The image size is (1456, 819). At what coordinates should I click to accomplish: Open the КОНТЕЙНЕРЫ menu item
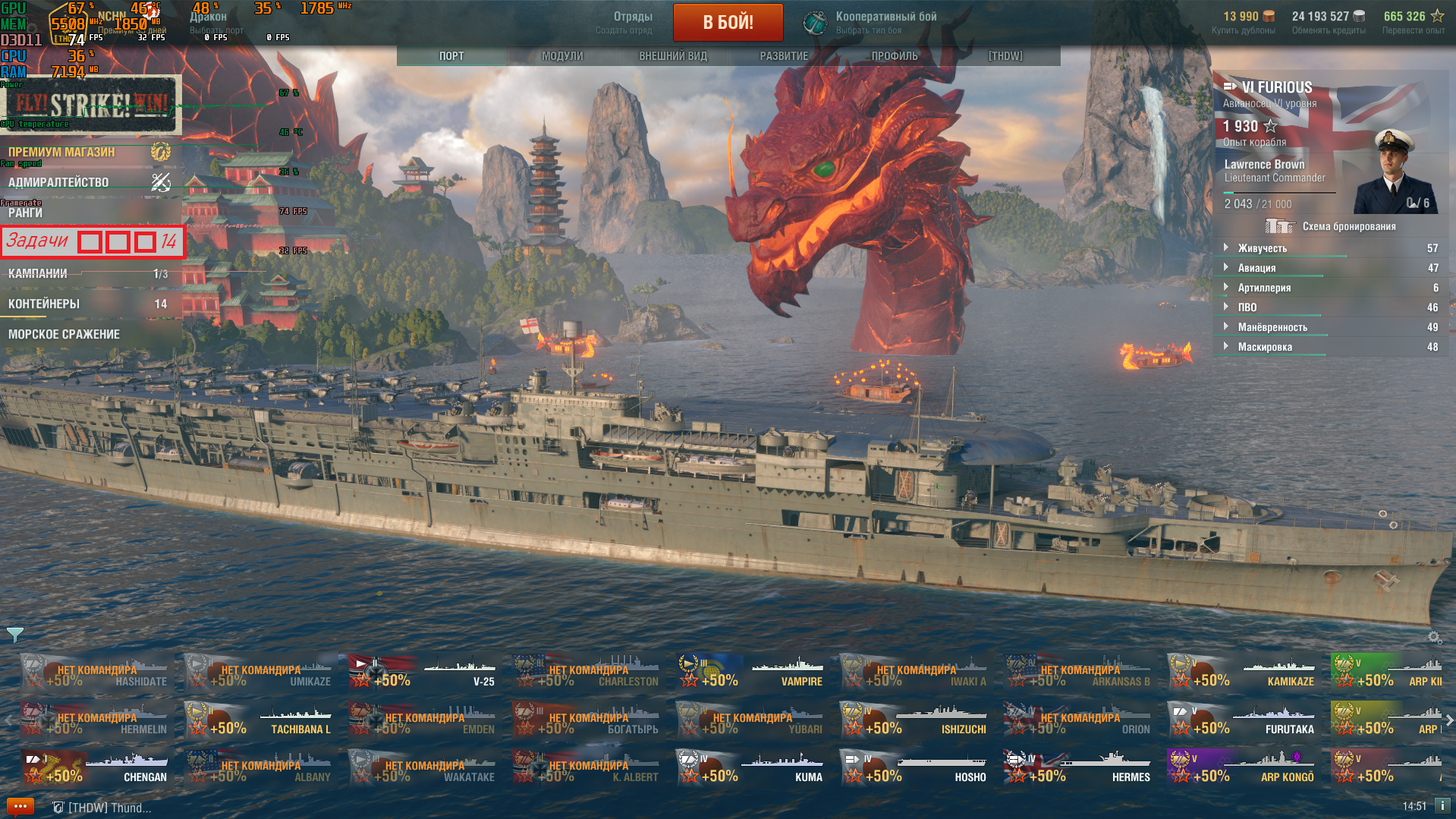click(90, 304)
